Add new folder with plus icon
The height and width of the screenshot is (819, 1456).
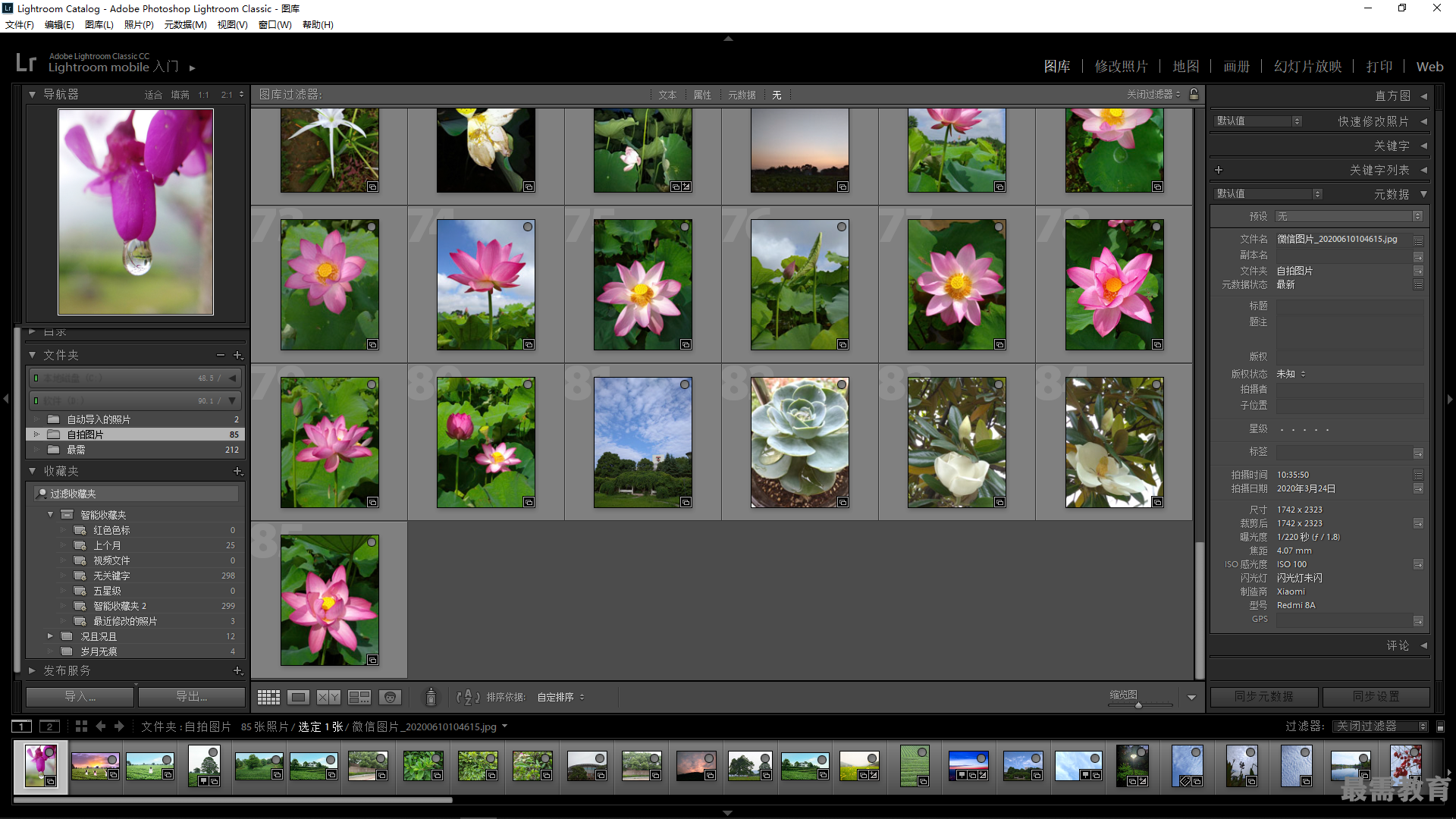pos(237,355)
